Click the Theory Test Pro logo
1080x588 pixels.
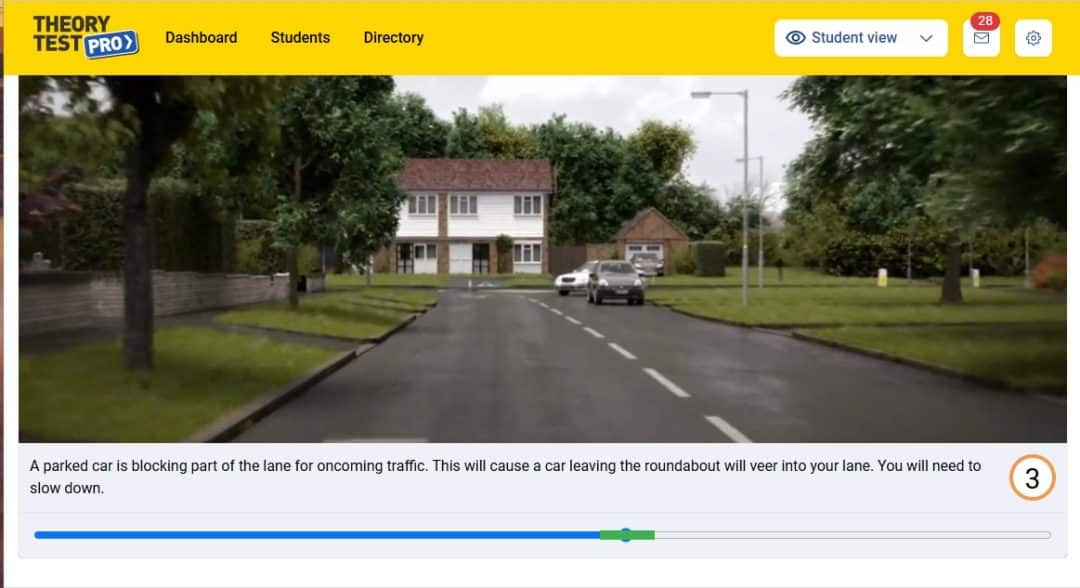pos(85,36)
